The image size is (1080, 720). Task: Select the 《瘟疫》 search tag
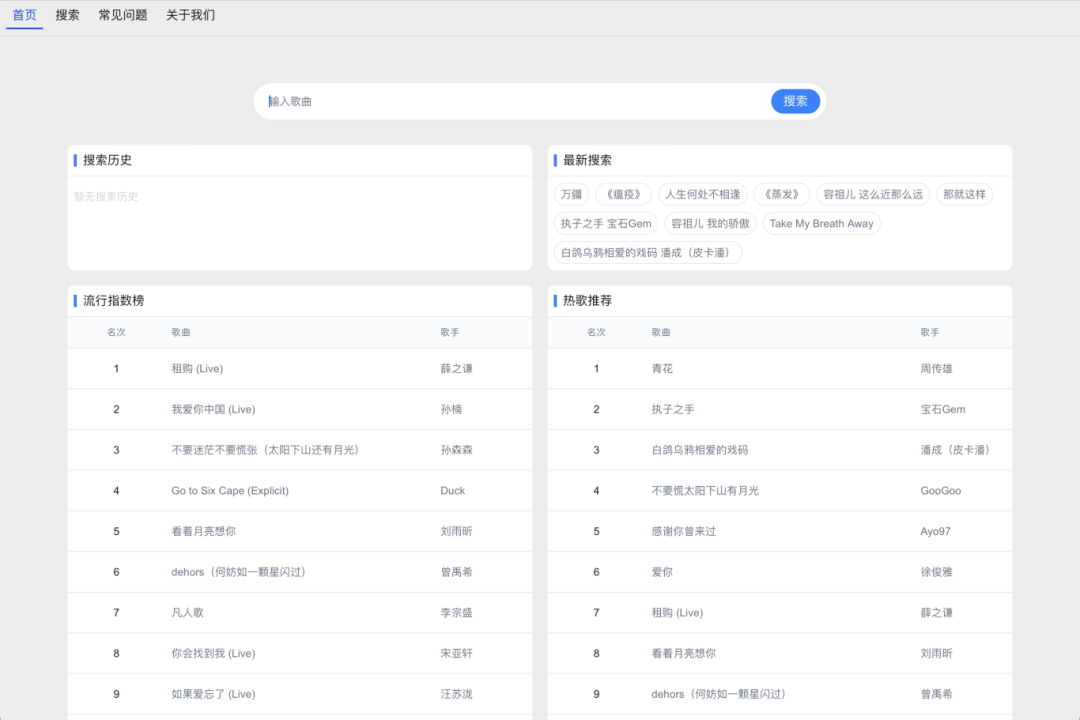[623, 194]
